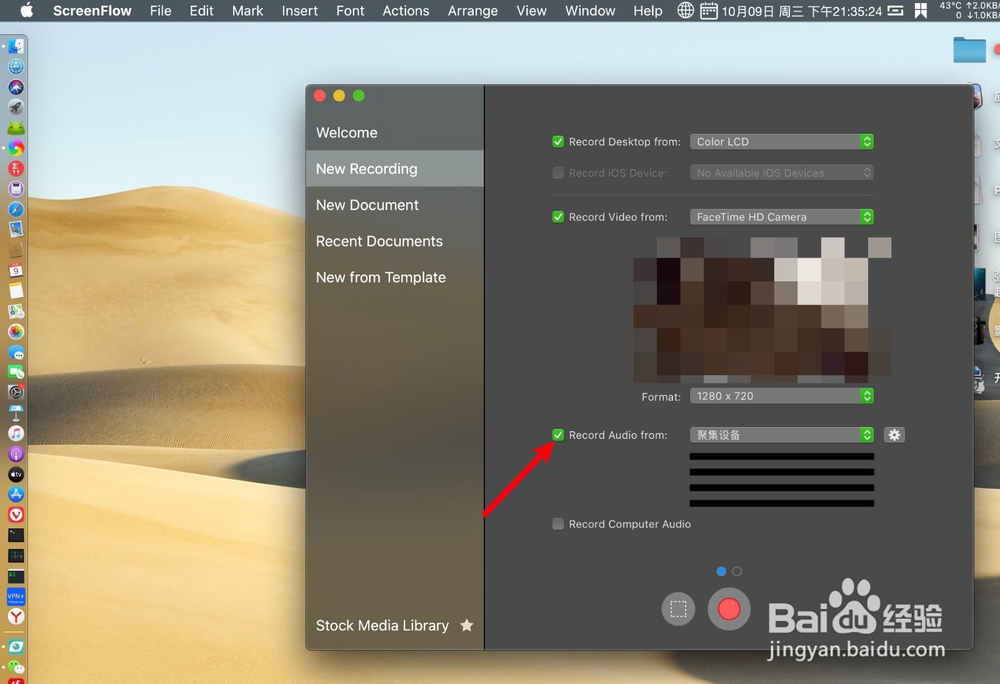The height and width of the screenshot is (684, 1000).
Task: Open Keynote app in the dock
Action: (16, 412)
